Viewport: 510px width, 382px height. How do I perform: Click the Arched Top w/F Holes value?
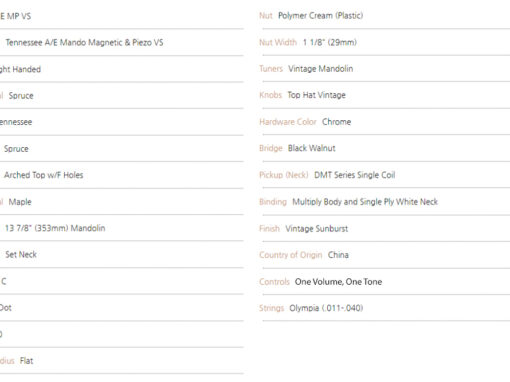tap(43, 175)
